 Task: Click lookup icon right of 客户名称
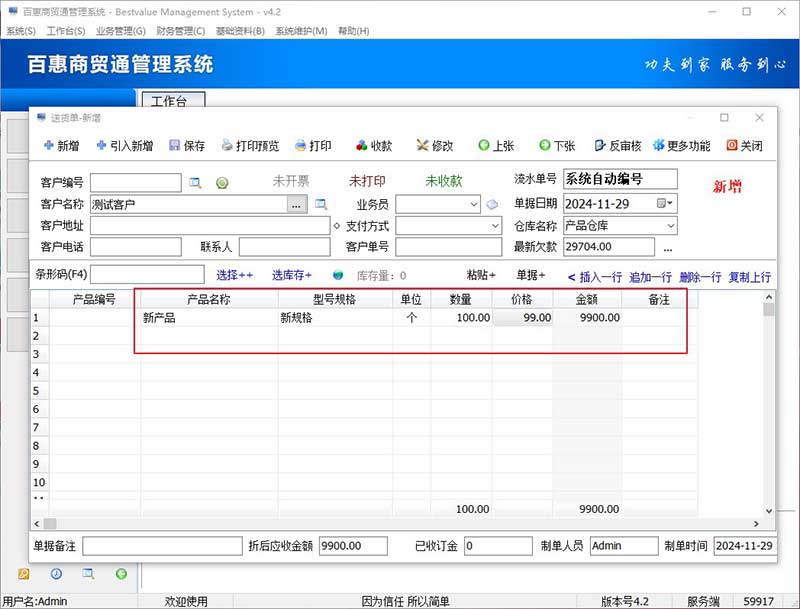321,205
